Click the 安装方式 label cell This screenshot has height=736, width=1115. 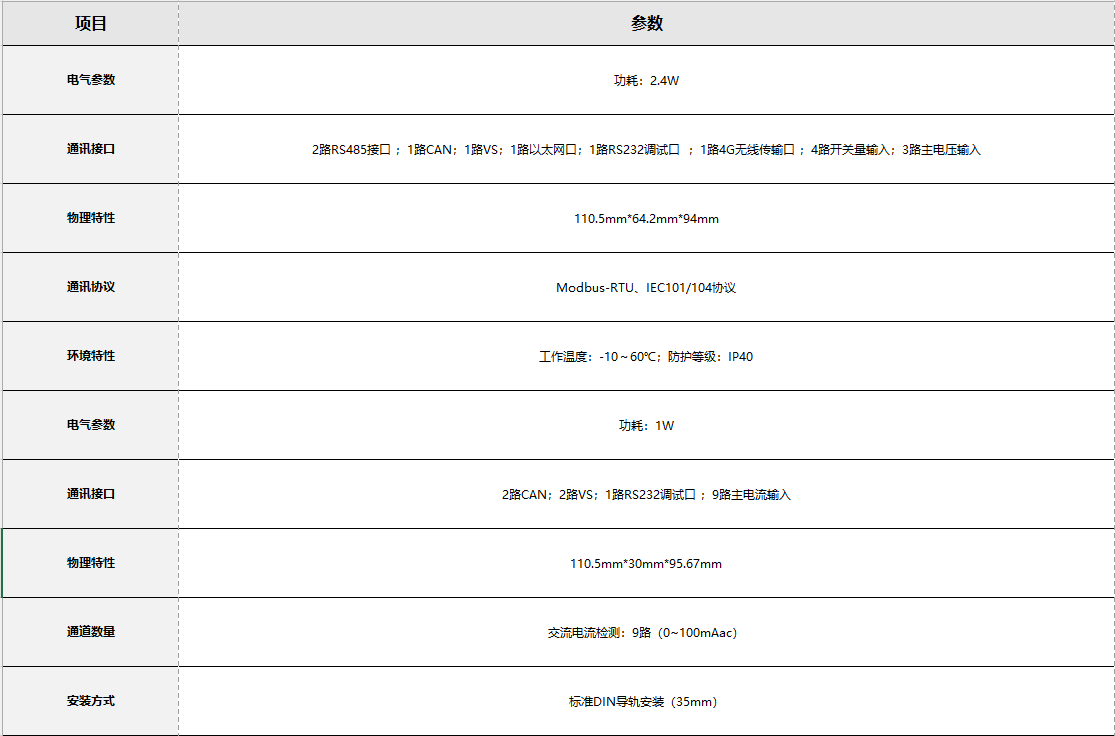click(x=91, y=701)
